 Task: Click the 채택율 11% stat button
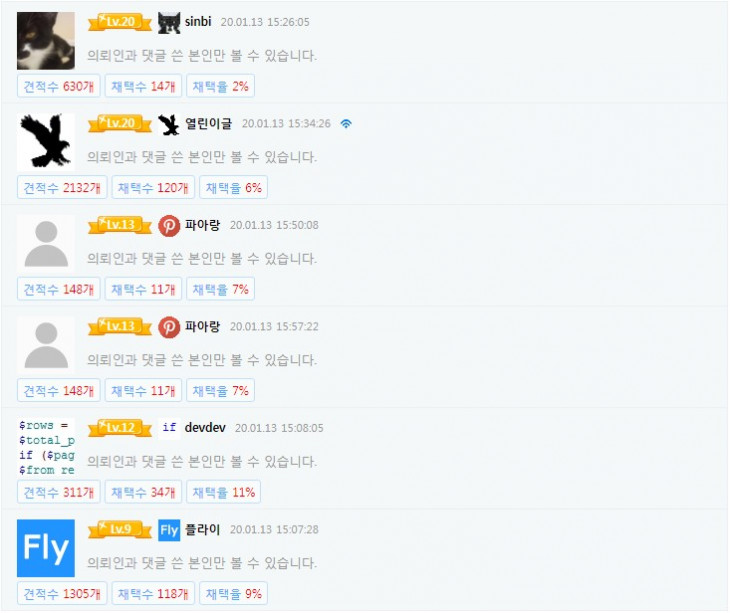(x=223, y=492)
